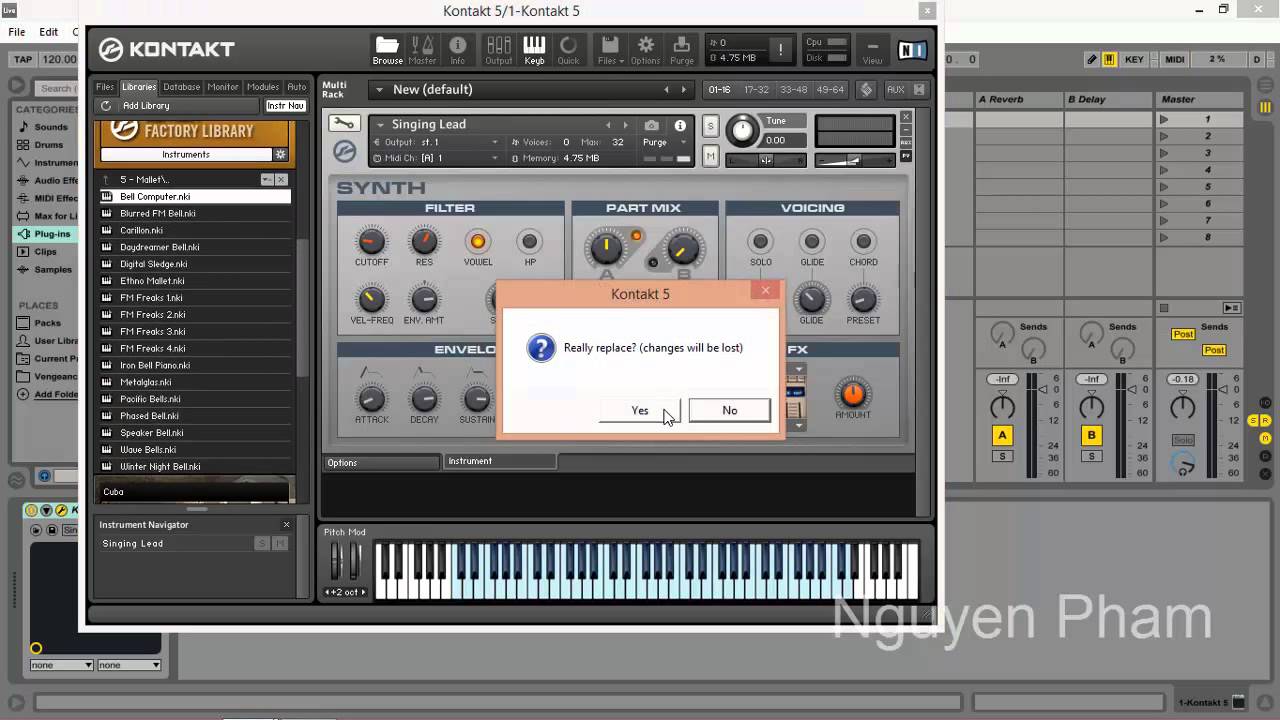Go up from the 5 - Mallet folder

pos(106,180)
